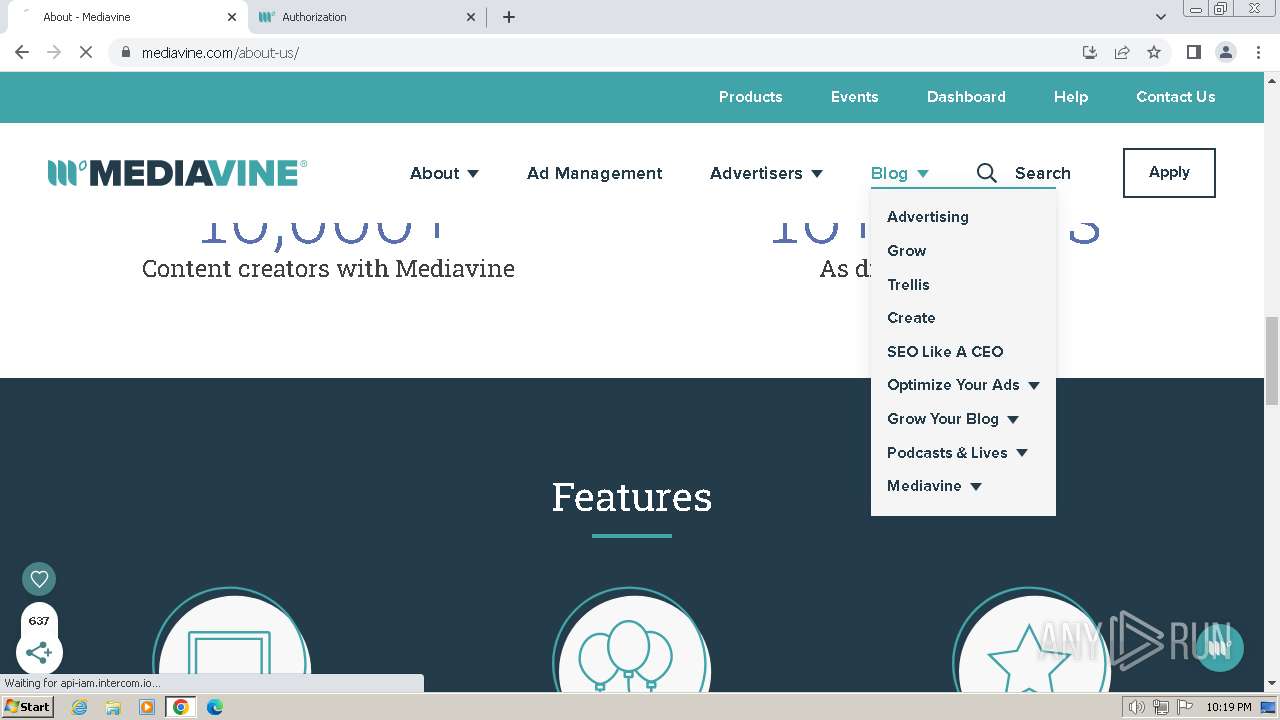Click the taskbar clock 10:19 PM
This screenshot has width=1280, height=720.
(x=1228, y=707)
